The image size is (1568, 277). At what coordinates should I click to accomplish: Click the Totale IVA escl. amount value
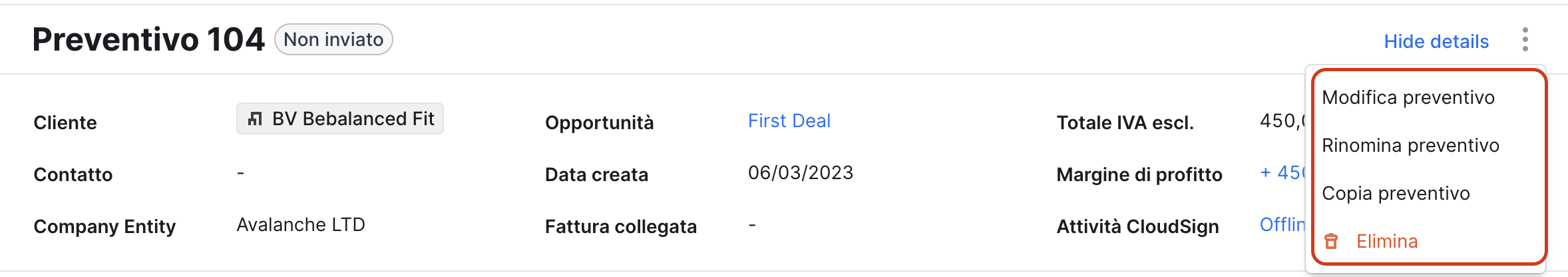(1282, 121)
